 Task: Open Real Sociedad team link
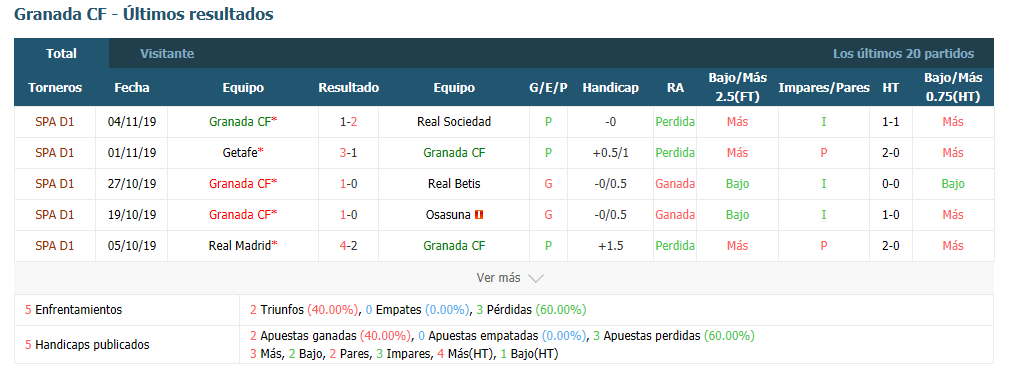click(x=454, y=121)
